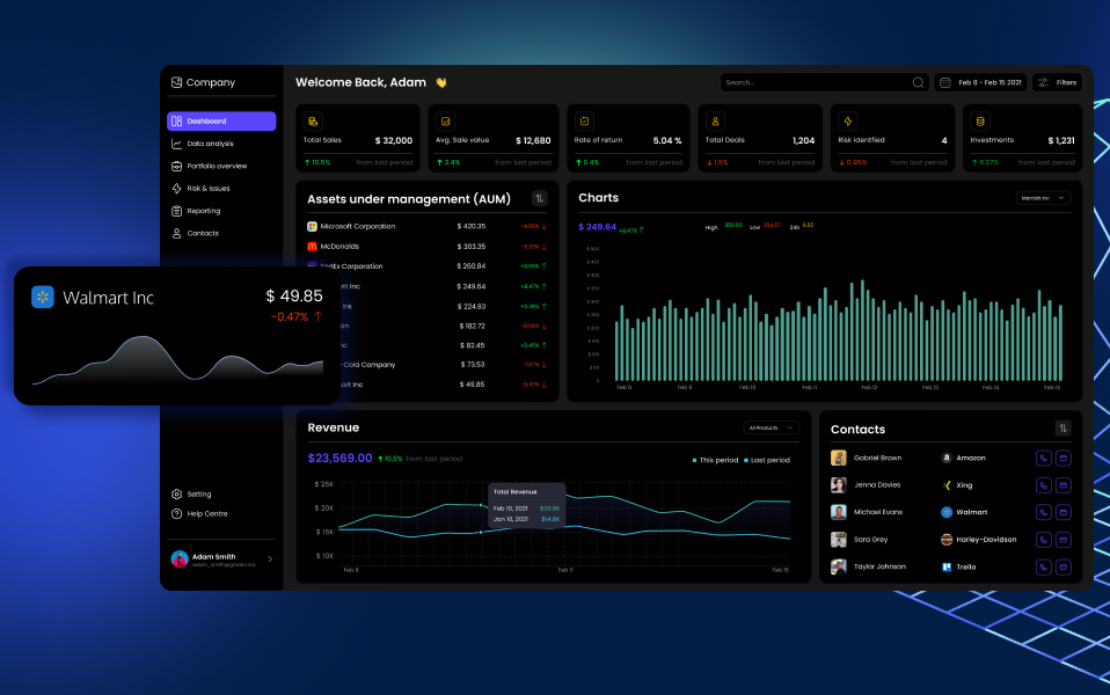Toggle Contacts list sort order
The image size is (1110, 695).
coord(1063,427)
